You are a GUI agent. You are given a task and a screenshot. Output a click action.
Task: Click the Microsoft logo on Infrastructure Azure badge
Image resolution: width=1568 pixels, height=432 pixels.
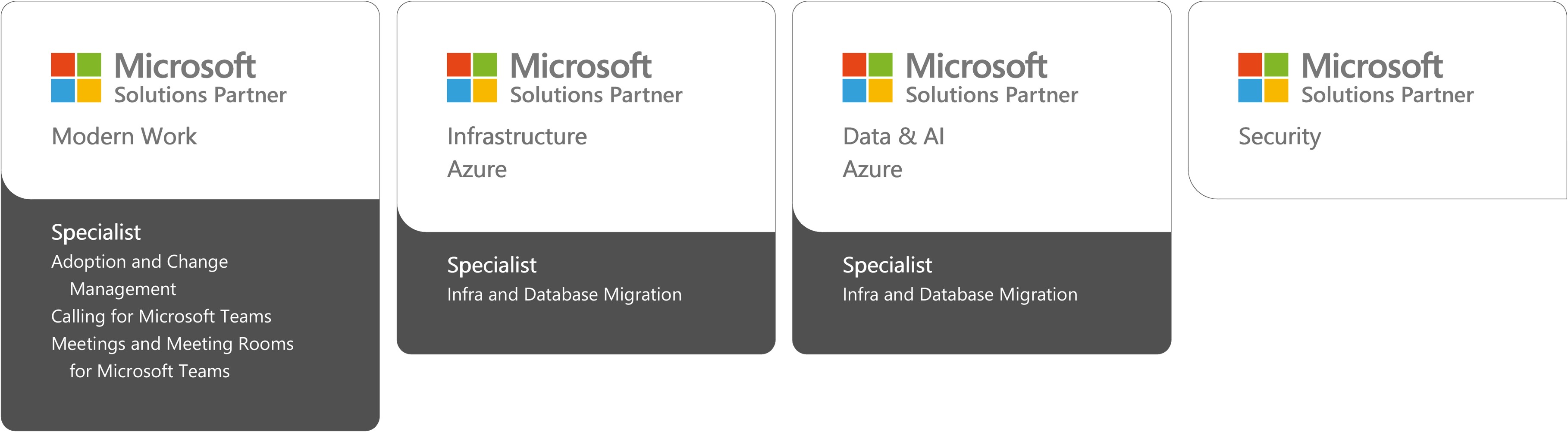(x=472, y=77)
